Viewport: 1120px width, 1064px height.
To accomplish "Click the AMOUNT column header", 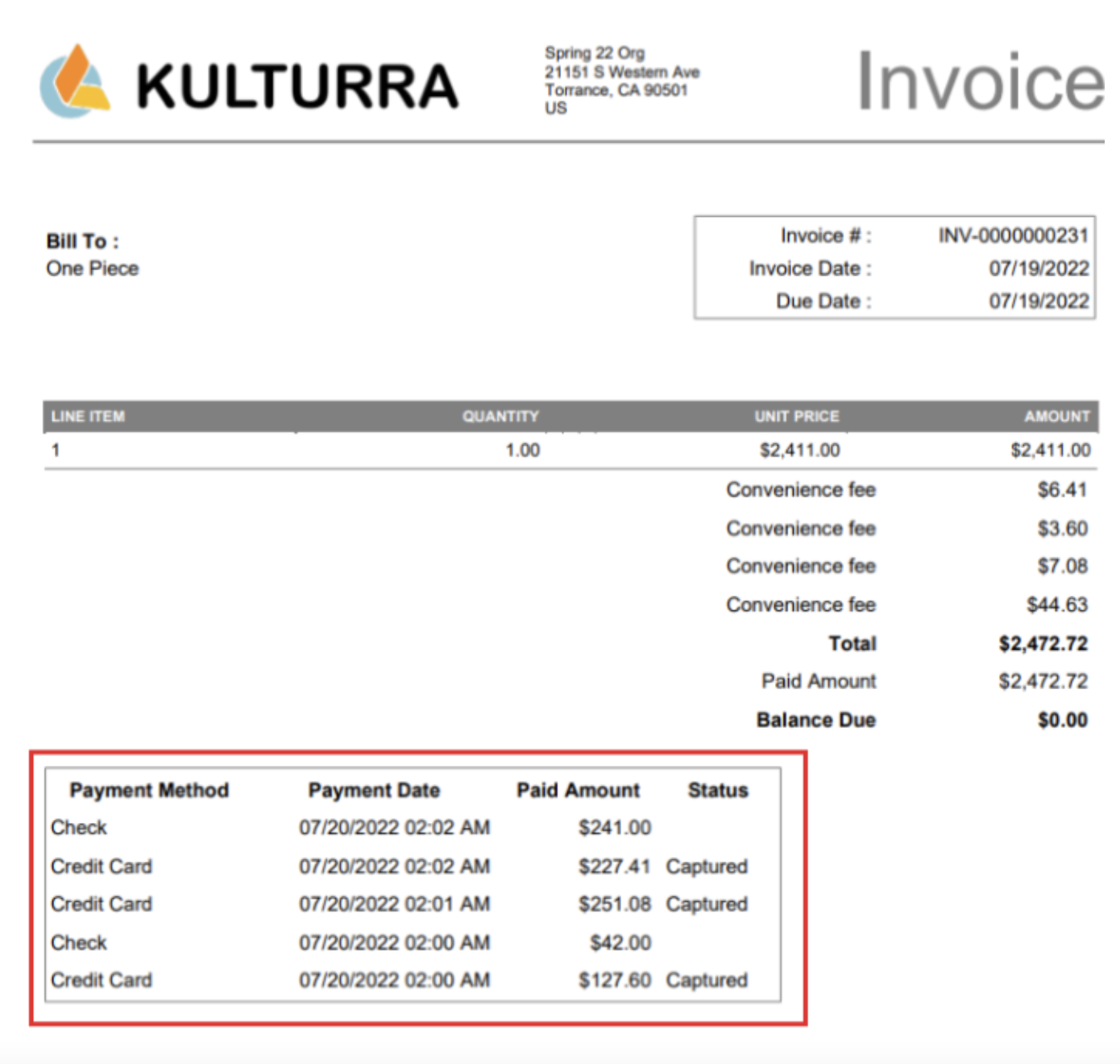I will [1057, 417].
